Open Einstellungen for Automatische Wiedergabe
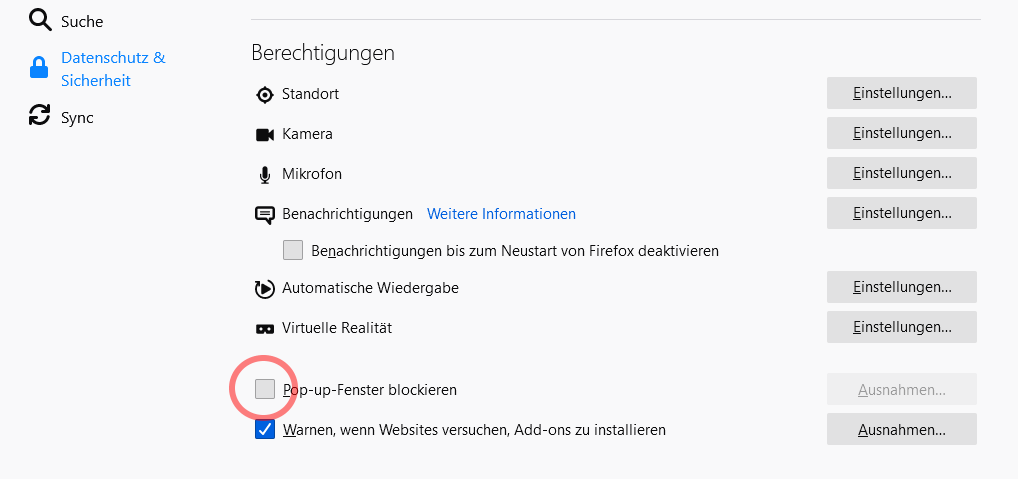The width and height of the screenshot is (1018, 479). (x=902, y=287)
